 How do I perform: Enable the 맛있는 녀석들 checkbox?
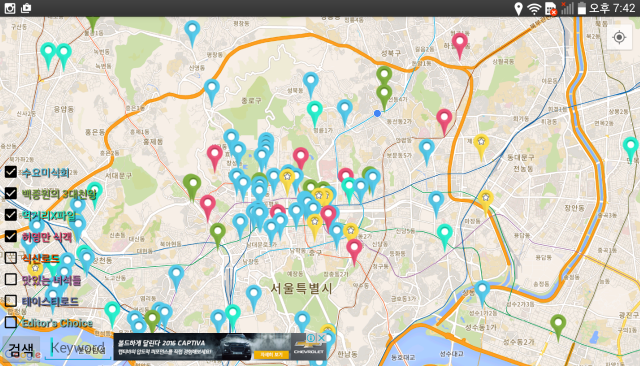click(x=11, y=279)
